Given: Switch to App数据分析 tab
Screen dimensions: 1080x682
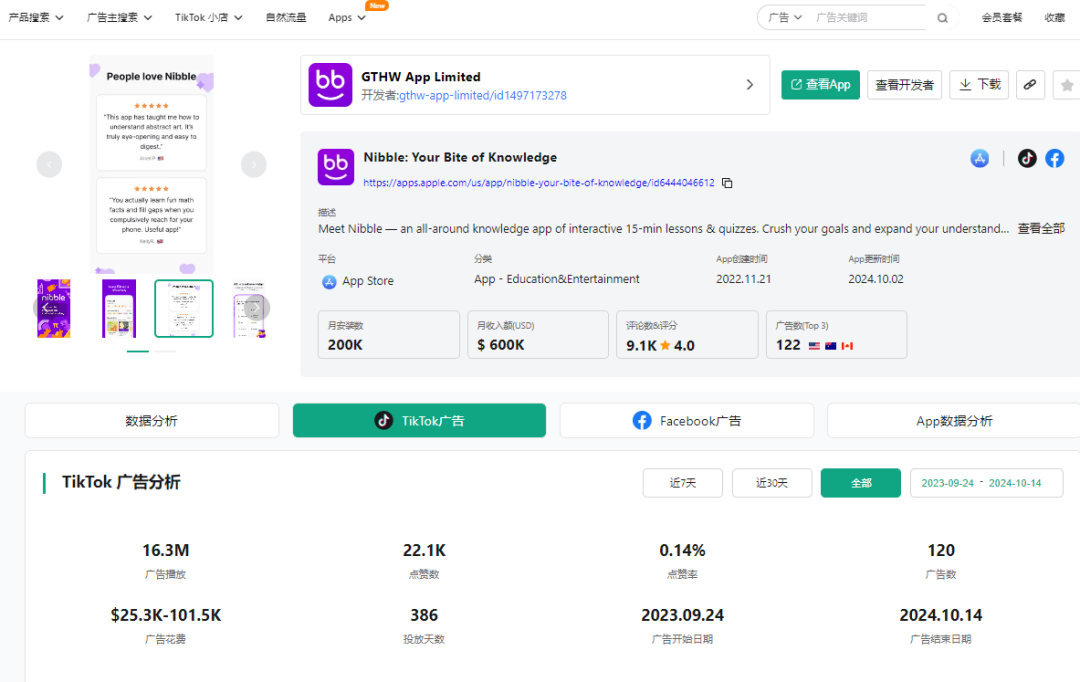Looking at the screenshot, I should click(953, 420).
